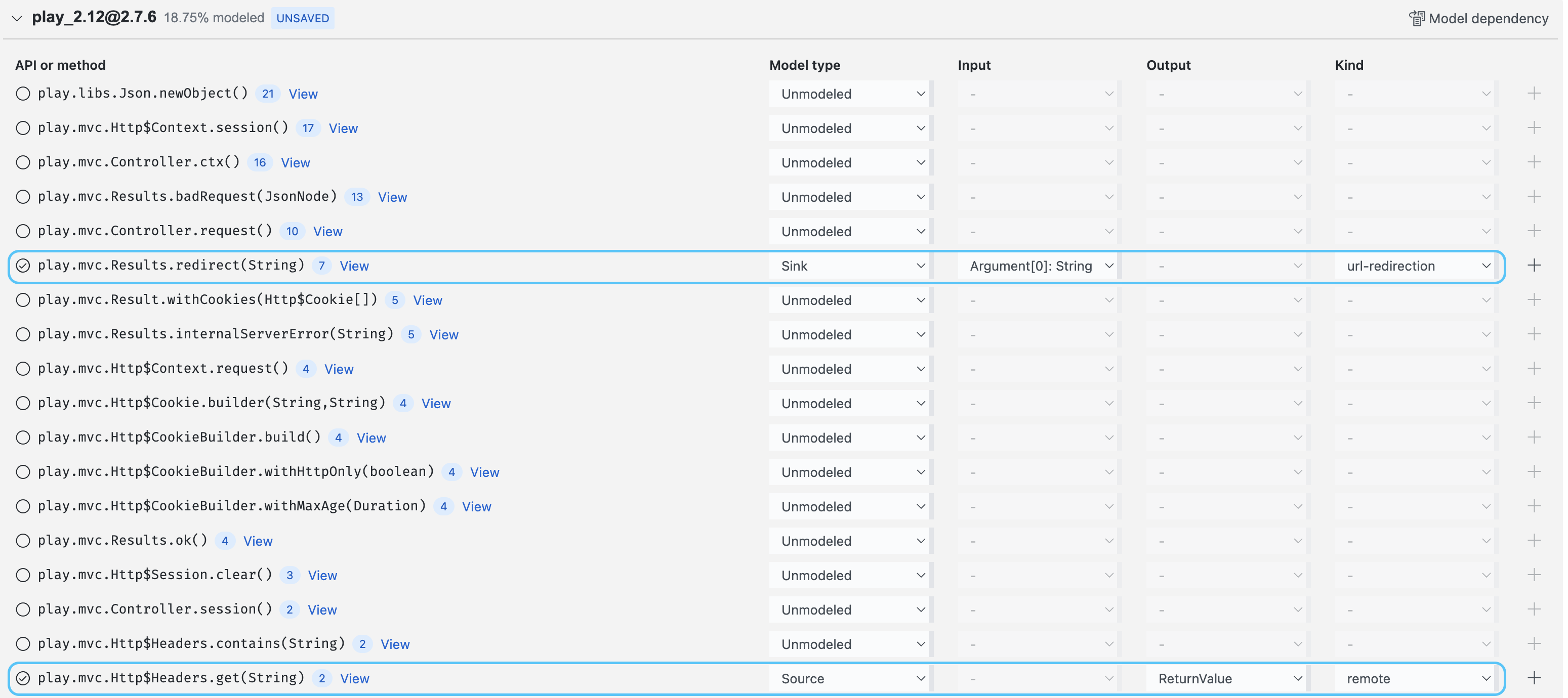
Task: Open Input dropdown showing Argument[0]: String
Action: (x=1039, y=266)
